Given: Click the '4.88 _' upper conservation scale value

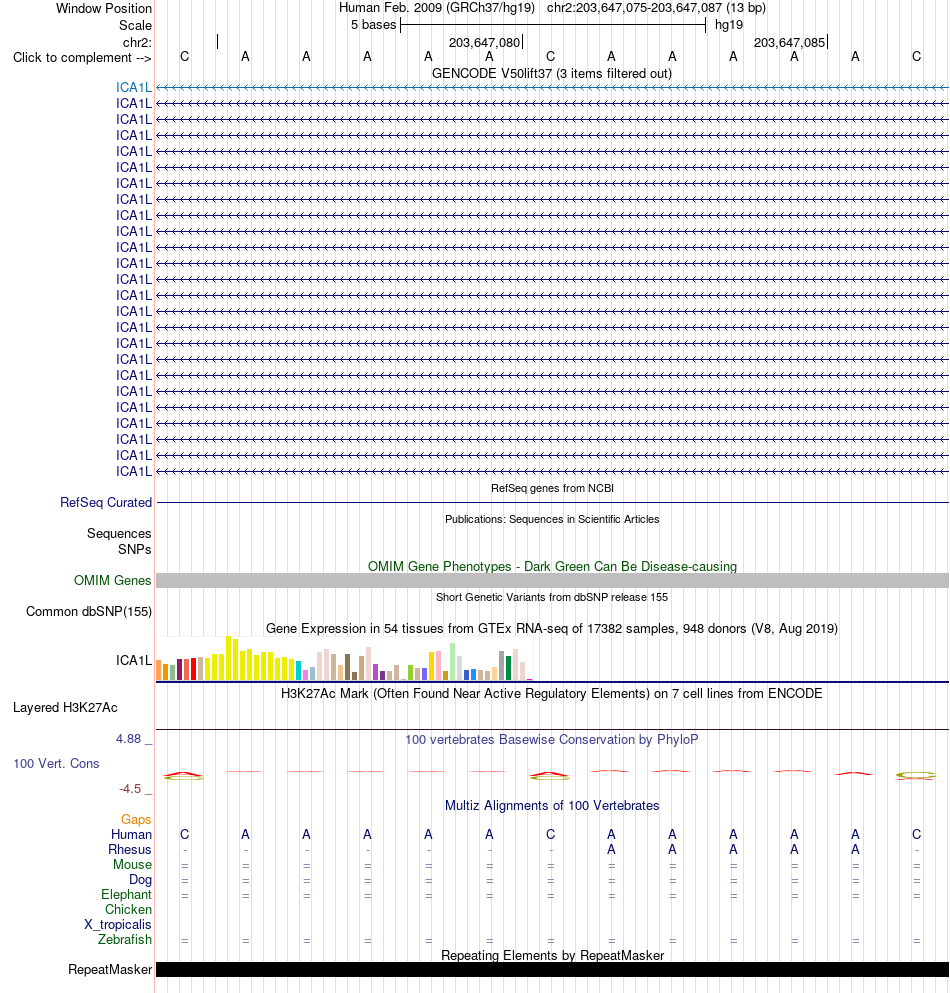Looking at the screenshot, I should point(134,738).
